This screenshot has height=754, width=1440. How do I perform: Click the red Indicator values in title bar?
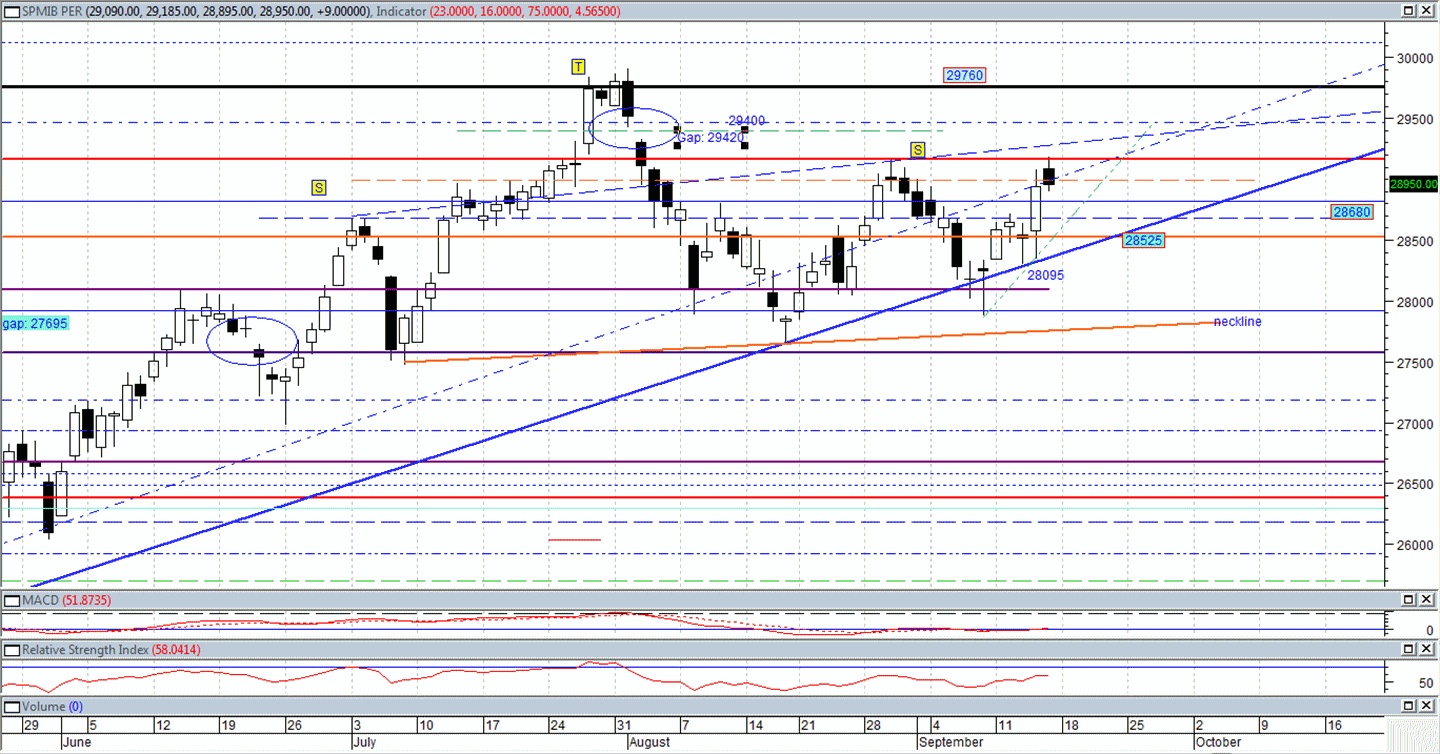[x=525, y=11]
